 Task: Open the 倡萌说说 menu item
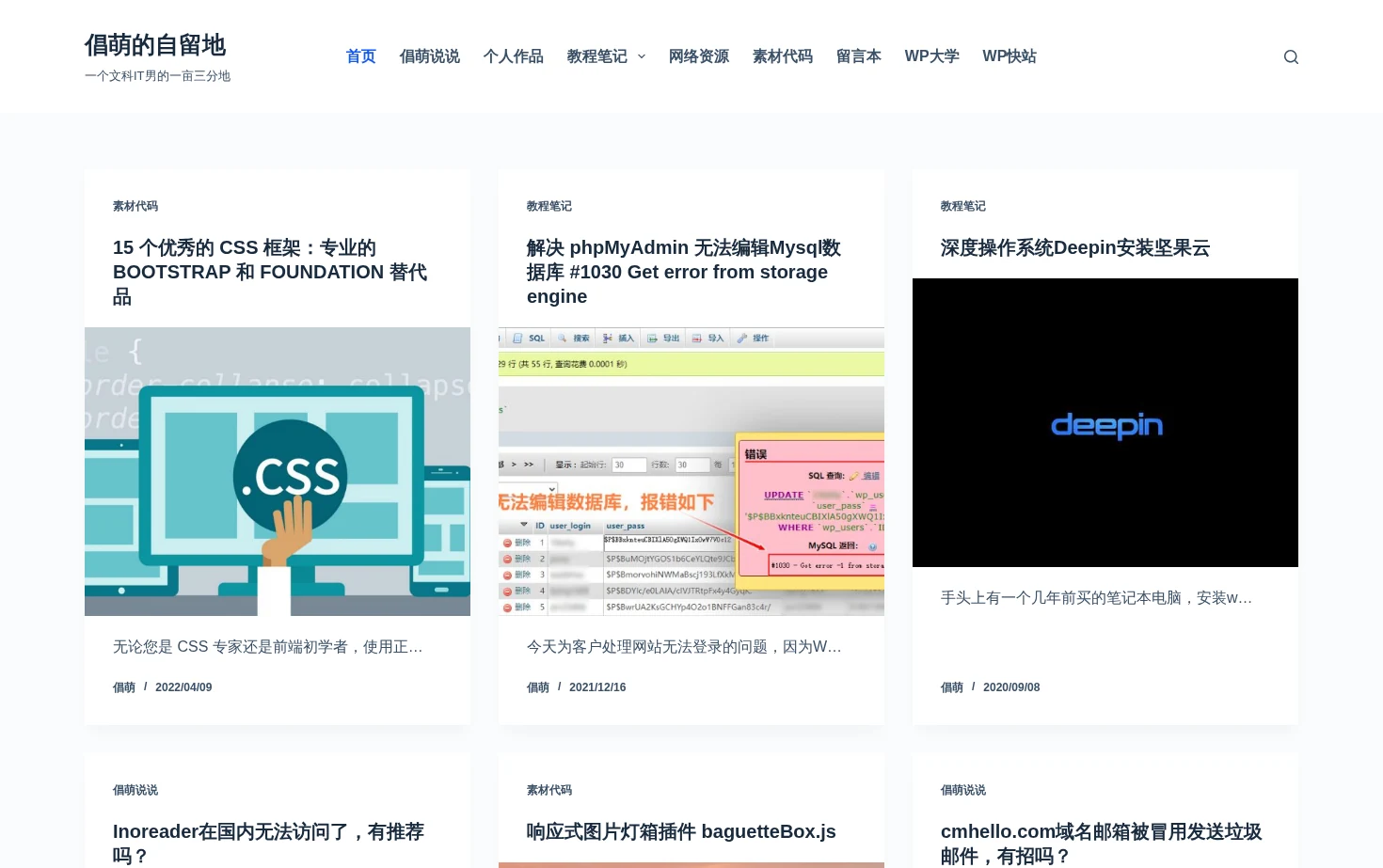430,56
